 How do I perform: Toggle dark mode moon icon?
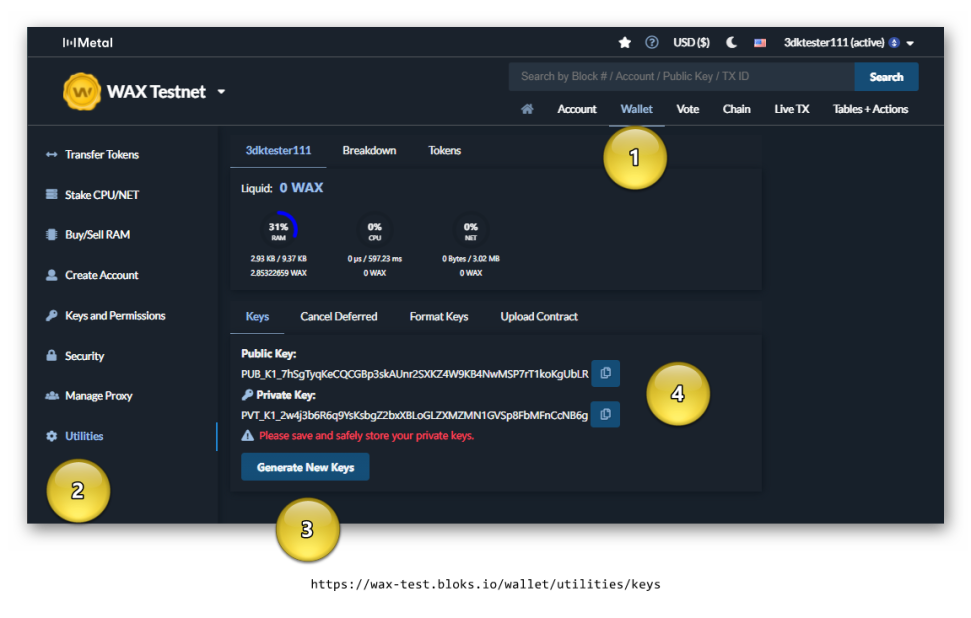point(731,43)
